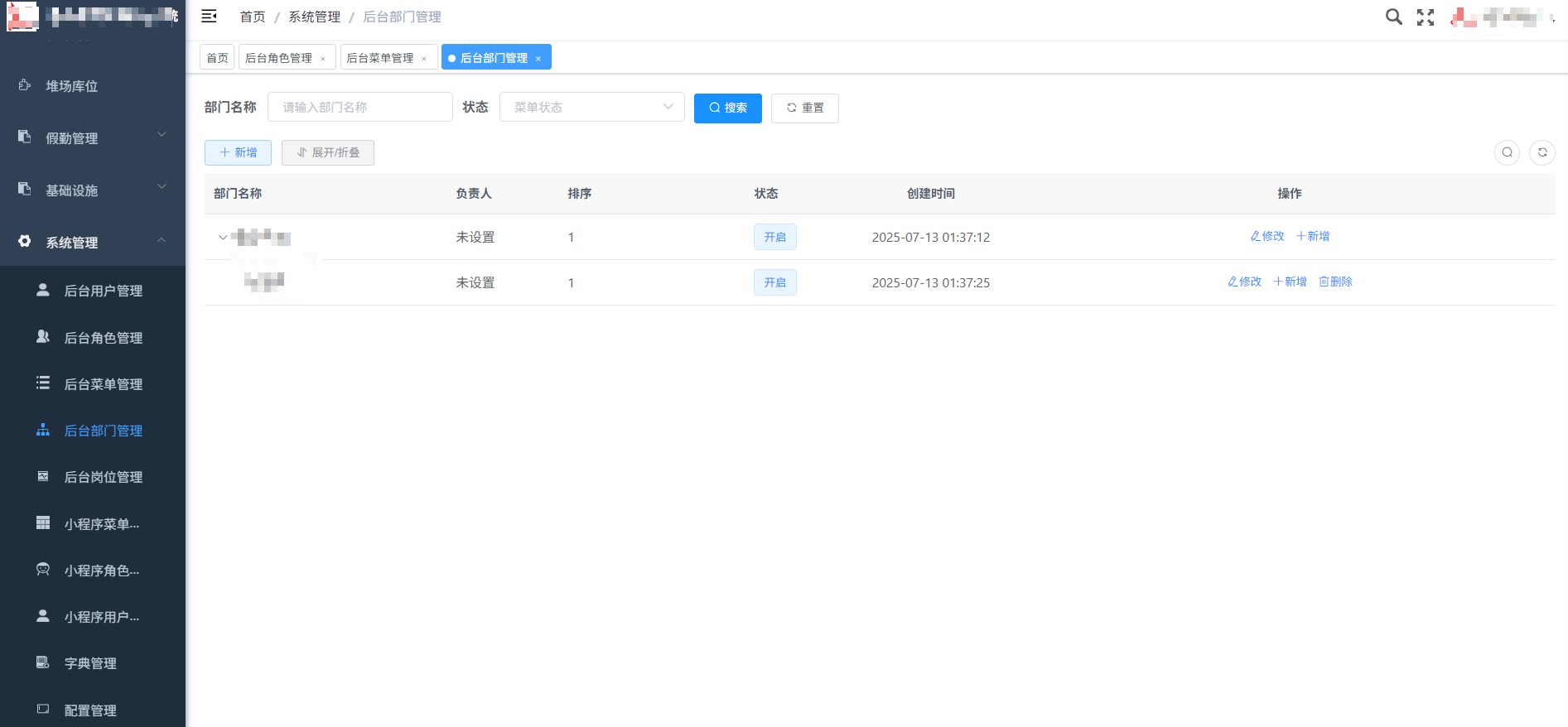Open the search magnifier in the top bar
Screen dimensions: 1568x727
pyautogui.click(x=1394, y=17)
